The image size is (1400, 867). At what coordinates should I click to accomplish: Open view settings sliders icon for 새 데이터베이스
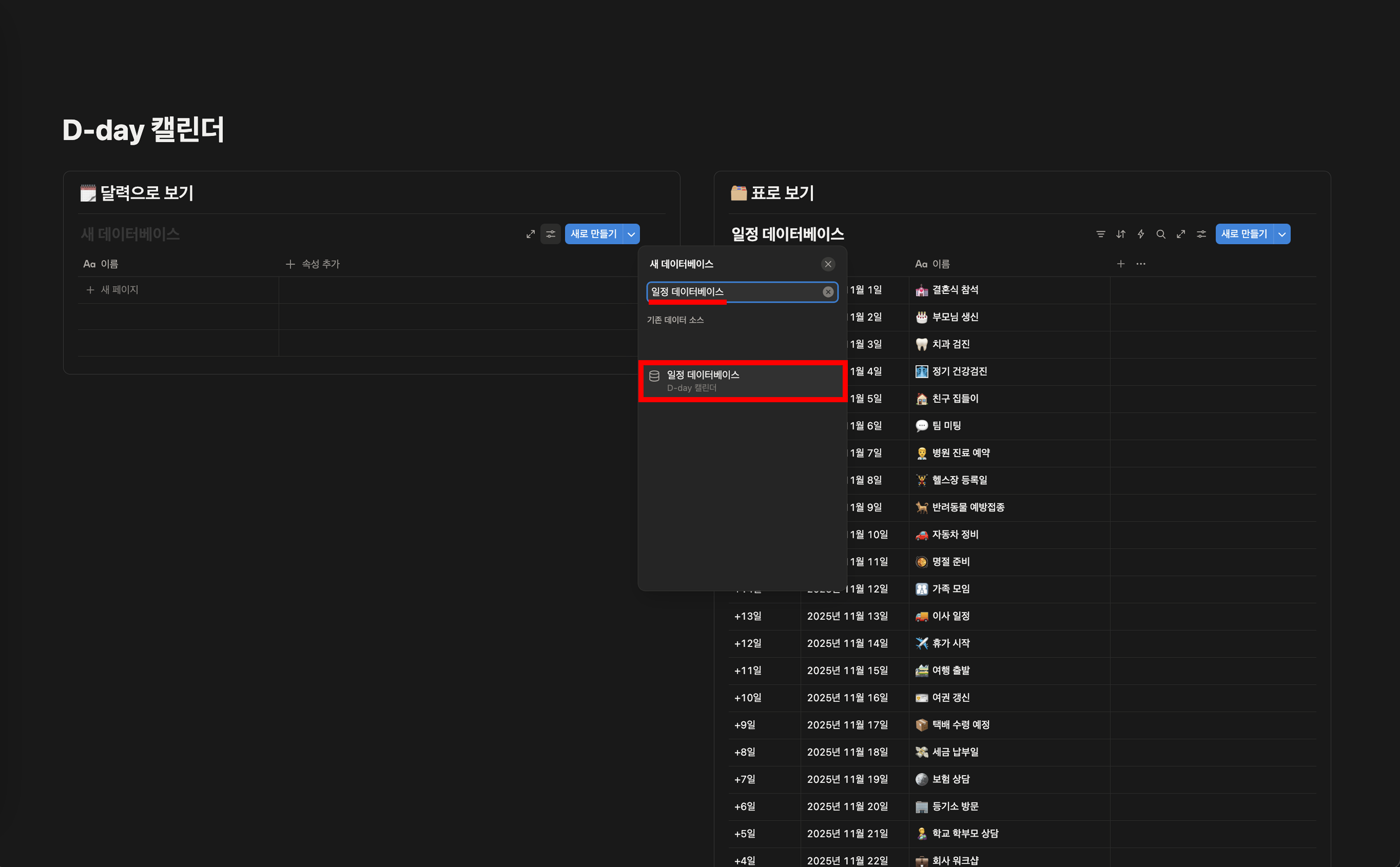point(550,234)
